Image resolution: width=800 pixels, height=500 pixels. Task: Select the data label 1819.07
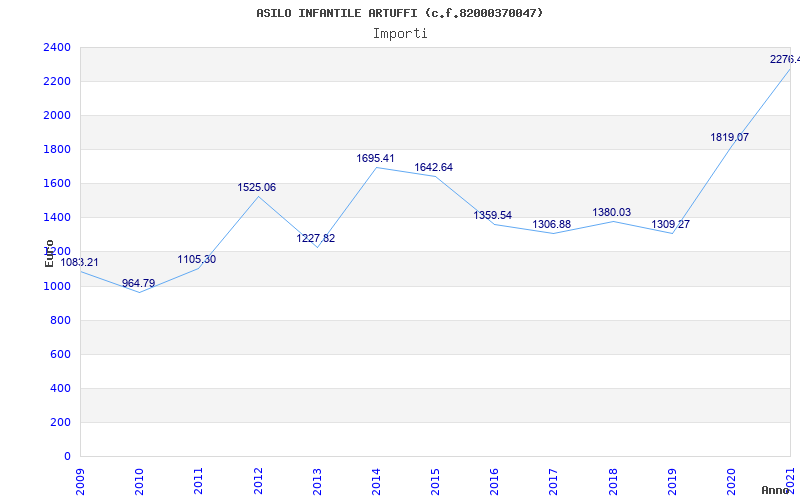click(730, 138)
